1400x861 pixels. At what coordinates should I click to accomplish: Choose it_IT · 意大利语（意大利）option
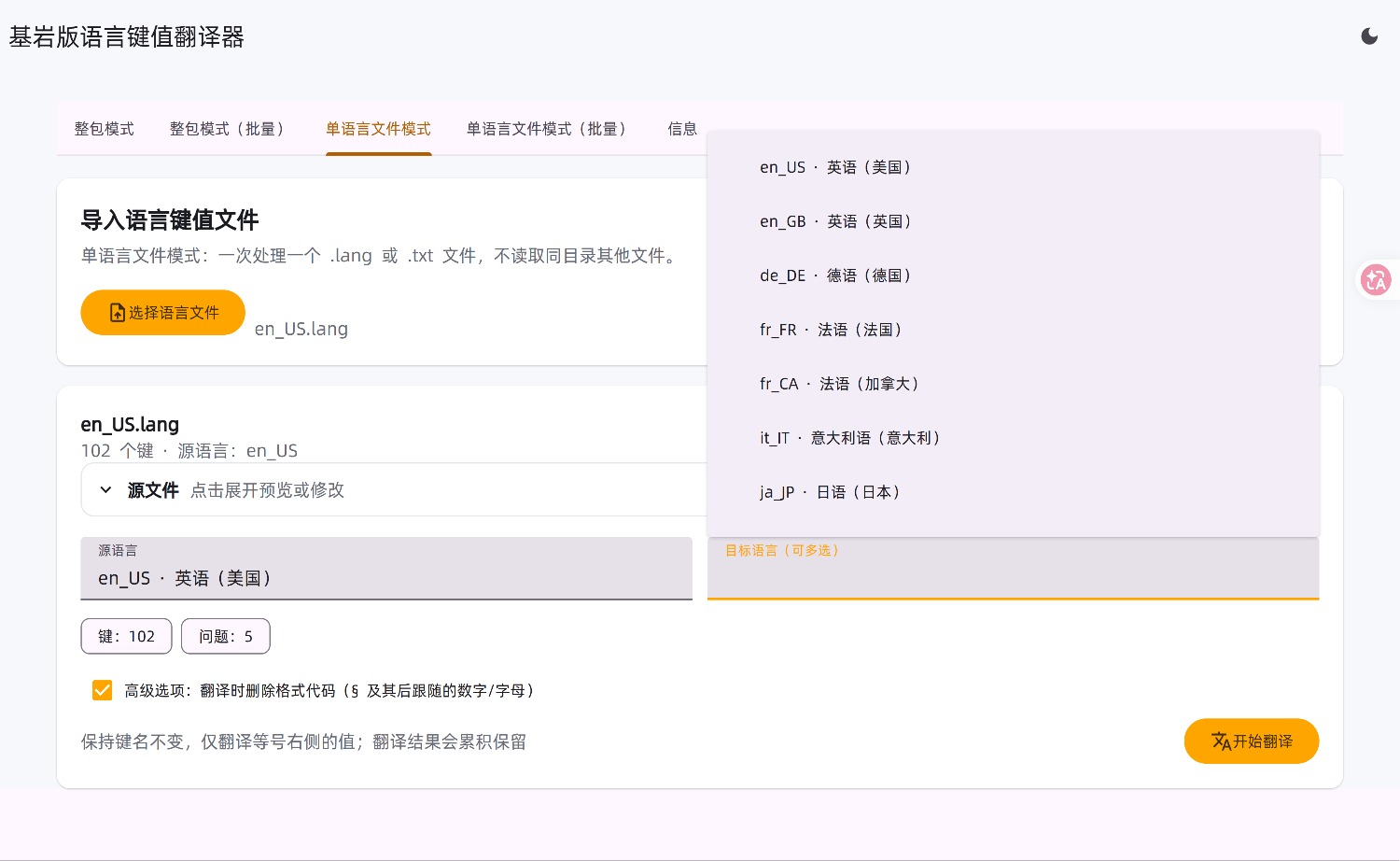click(x=1013, y=438)
